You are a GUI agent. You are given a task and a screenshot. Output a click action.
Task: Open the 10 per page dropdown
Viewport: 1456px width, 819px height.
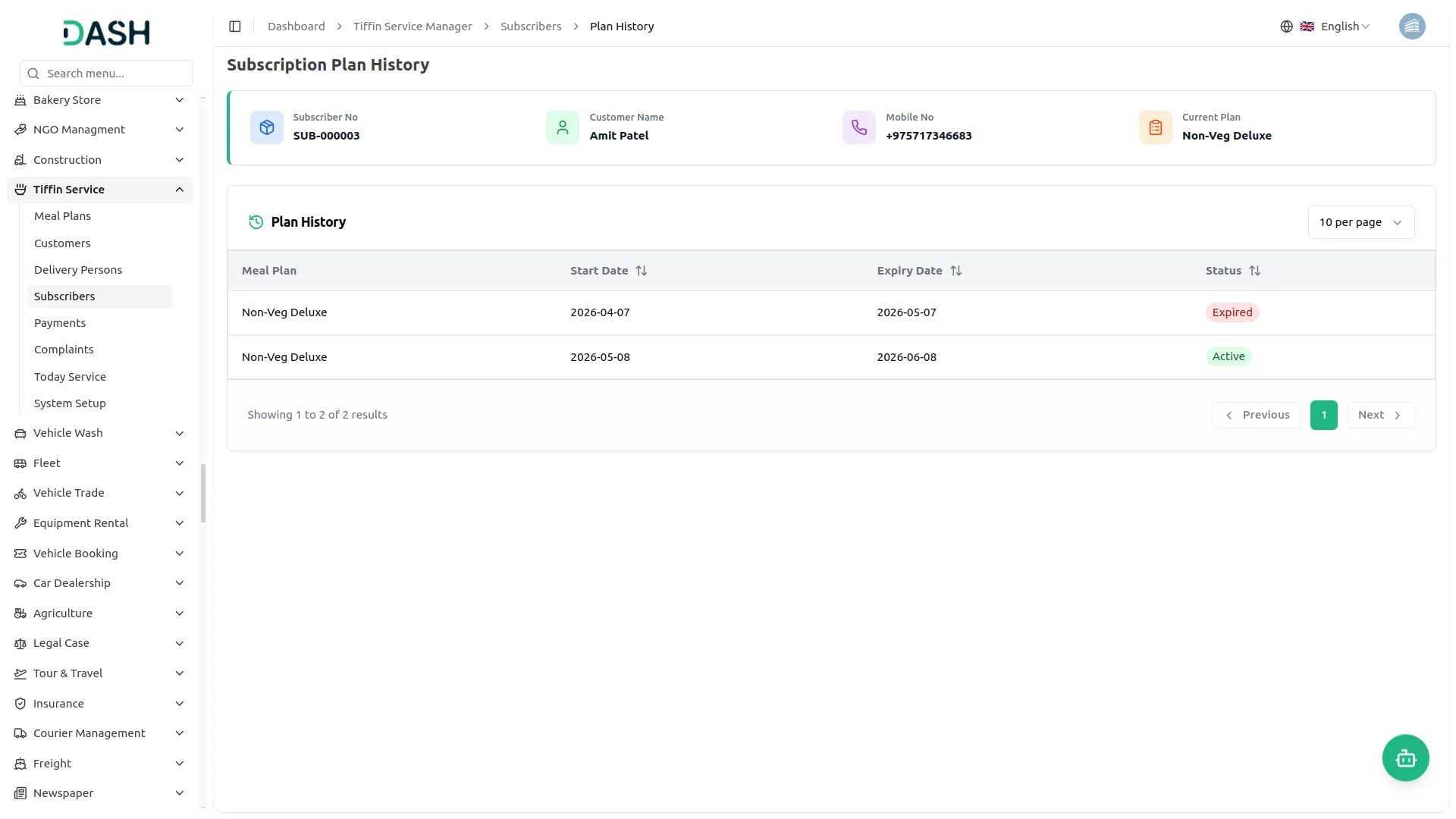click(1360, 222)
